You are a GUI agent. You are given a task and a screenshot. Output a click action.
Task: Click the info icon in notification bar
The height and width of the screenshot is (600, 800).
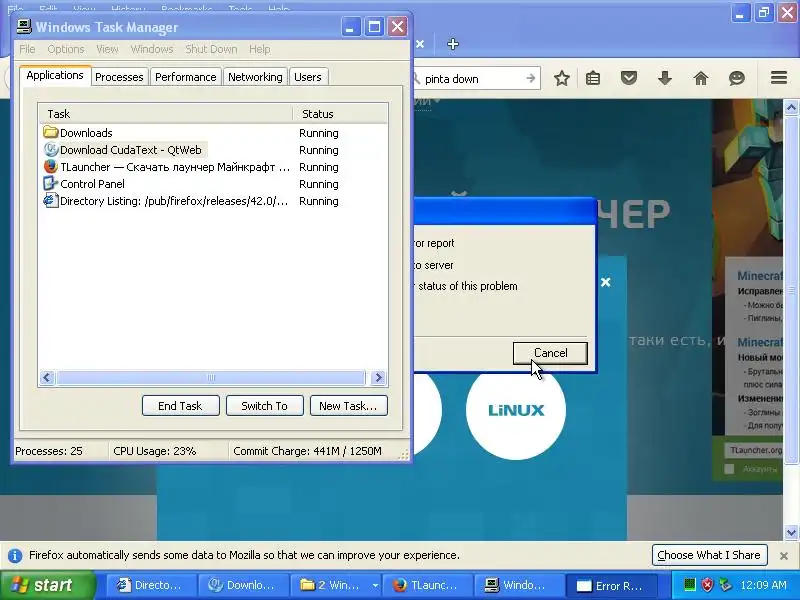pos(15,555)
